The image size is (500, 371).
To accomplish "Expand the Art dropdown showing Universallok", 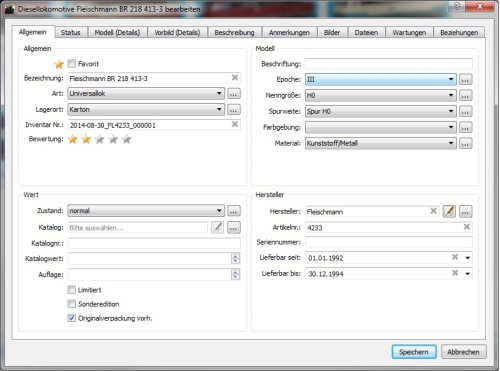I will coord(146,94).
